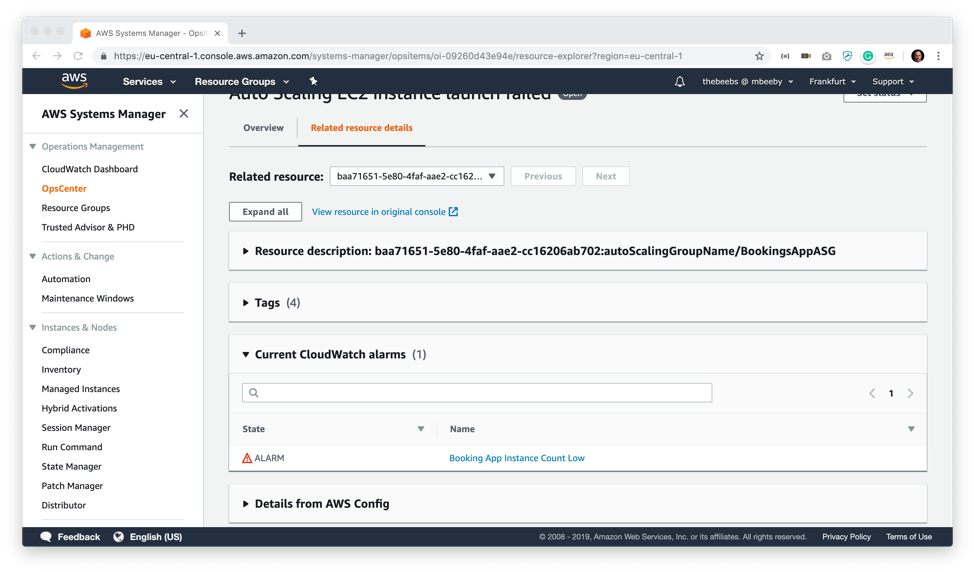Screen dimensions: 974x572
Task: Open the Chrome three-dot menu
Action: click(x=938, y=56)
